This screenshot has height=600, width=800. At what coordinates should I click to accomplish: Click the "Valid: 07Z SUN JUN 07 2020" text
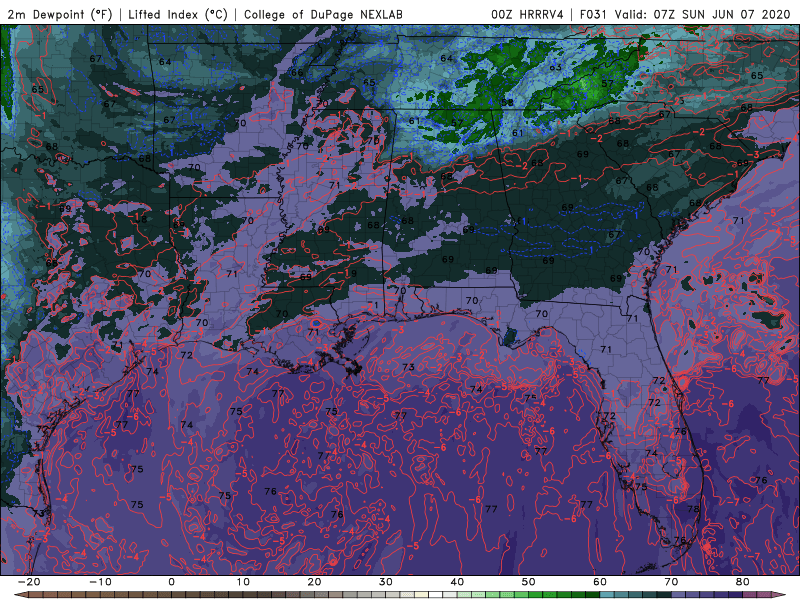coord(702,14)
